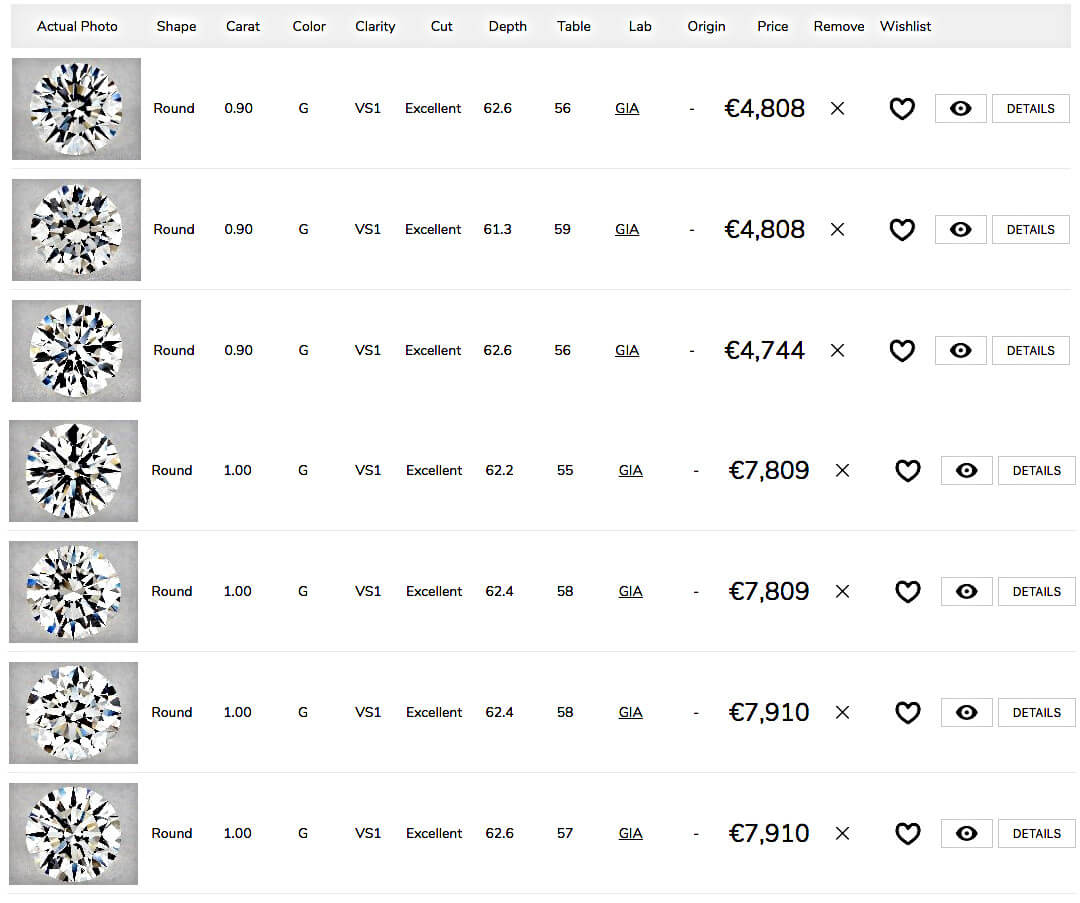Screen dimensions: 1080x903
Task: Open the GIA certificate of the last diamond
Action: [x=630, y=833]
